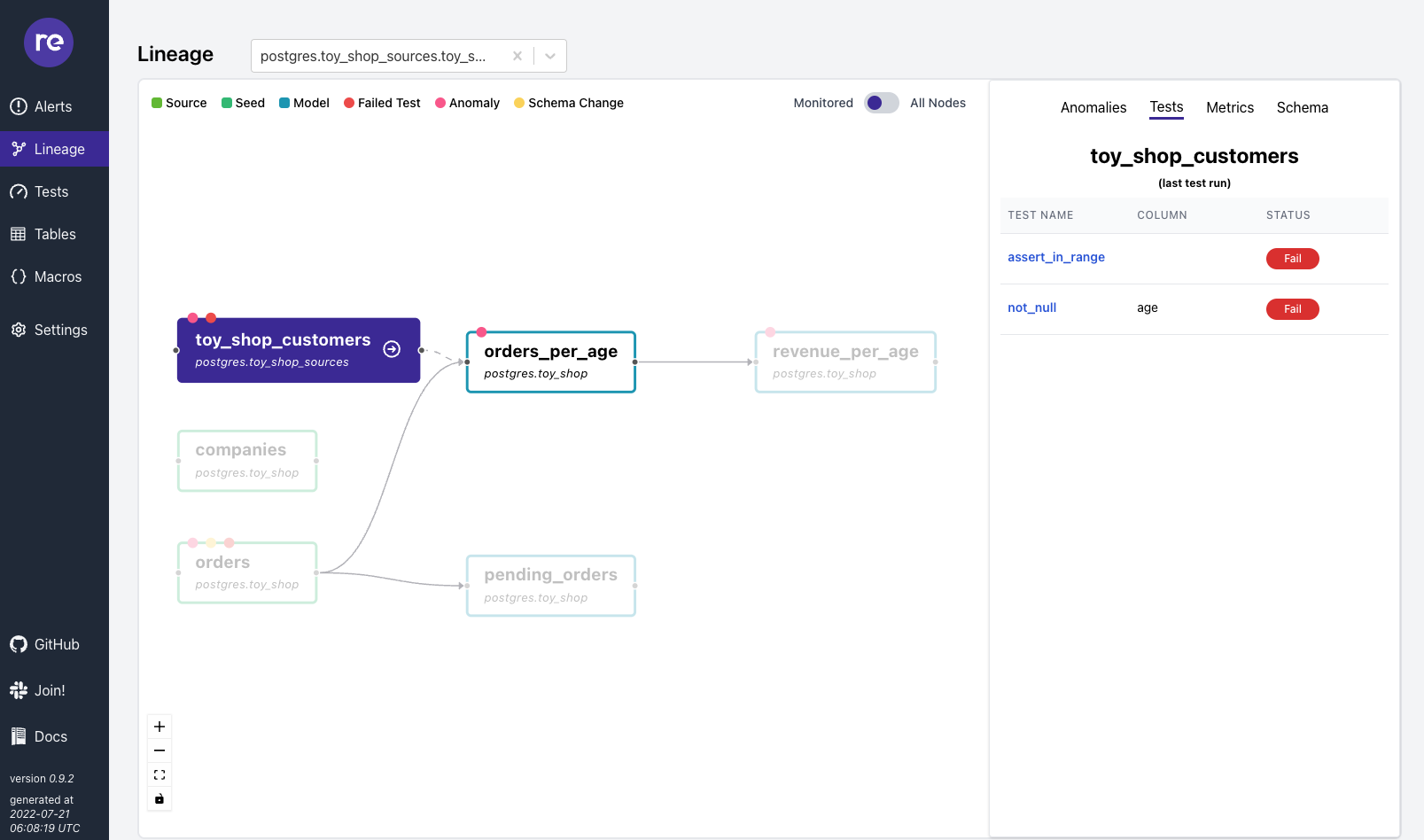
Task: Click the Anomaly pink legend swatch
Action: [440, 103]
